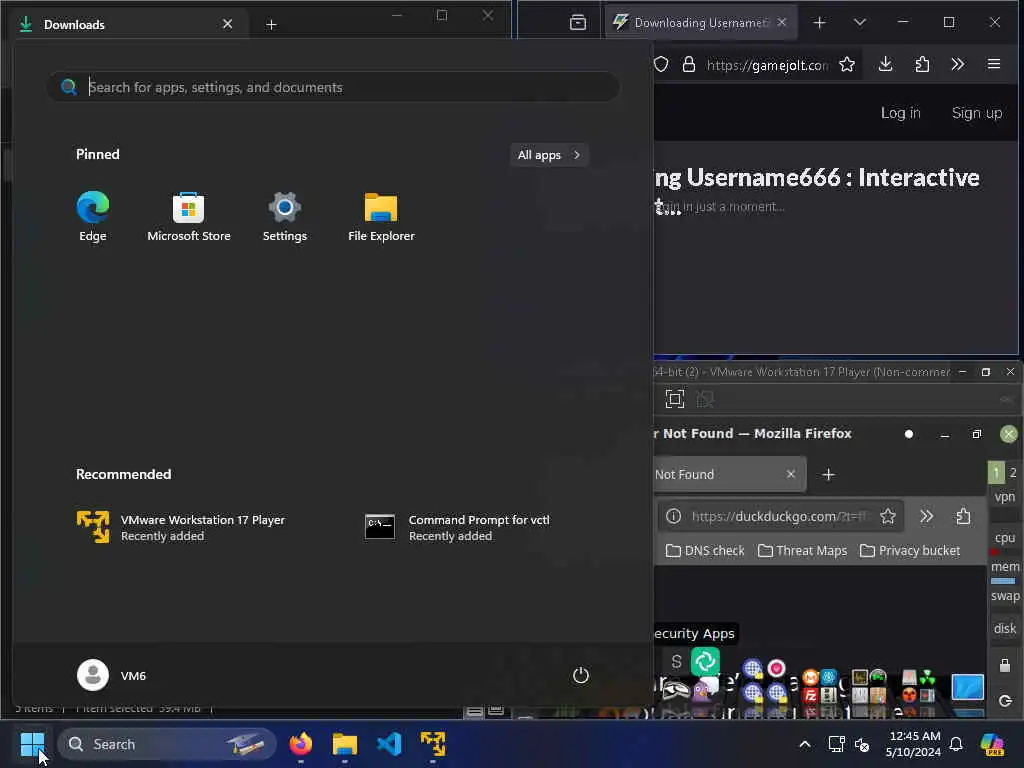Click the muted volume tray icon
Image resolution: width=1024 pixels, height=768 pixels.
click(862, 744)
